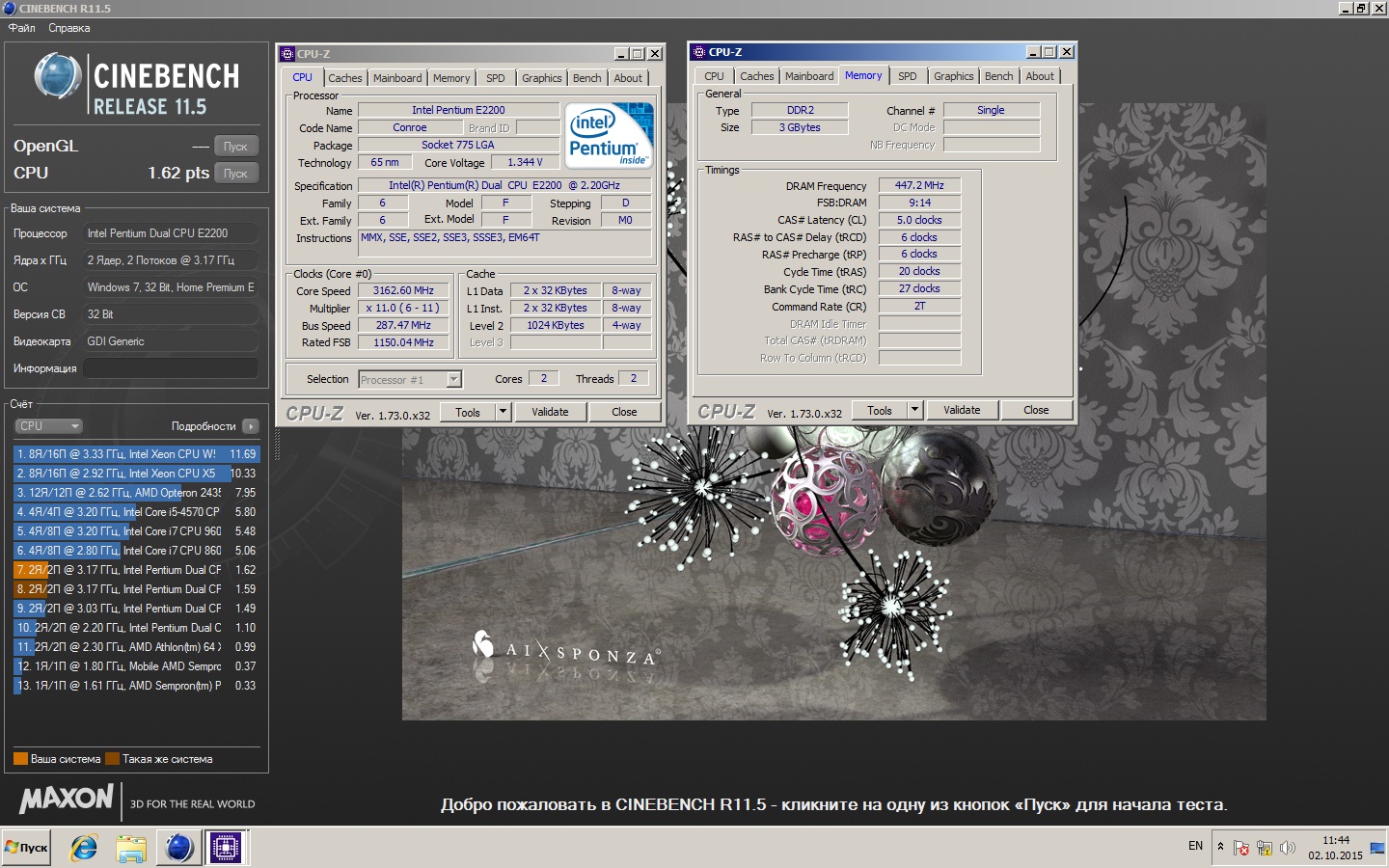Expand Processor #1 selection dropdown
Screen dimensions: 1389x868
coord(453,380)
